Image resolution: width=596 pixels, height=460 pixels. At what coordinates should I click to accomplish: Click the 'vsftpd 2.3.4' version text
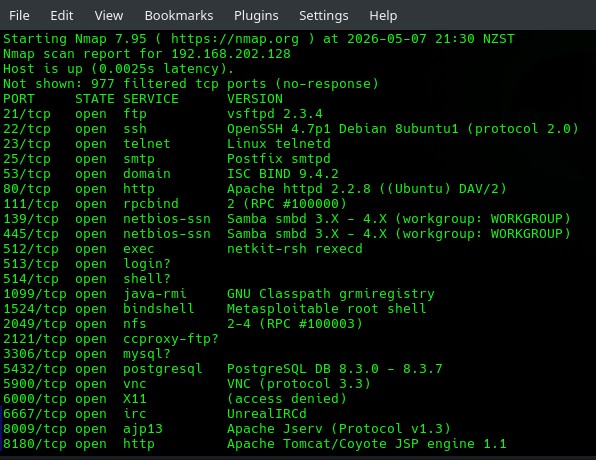point(275,114)
